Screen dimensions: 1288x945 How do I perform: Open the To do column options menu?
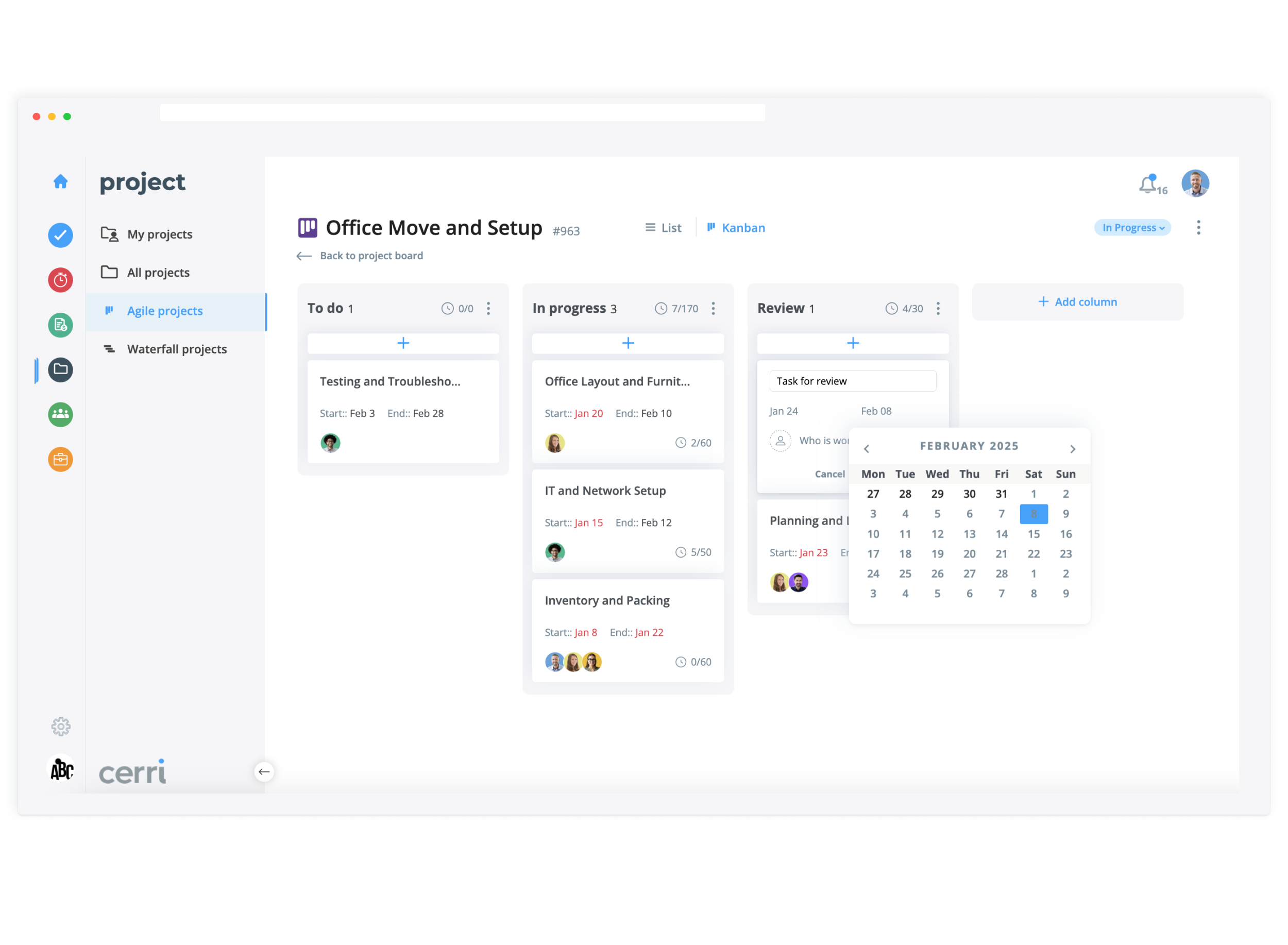(488, 309)
